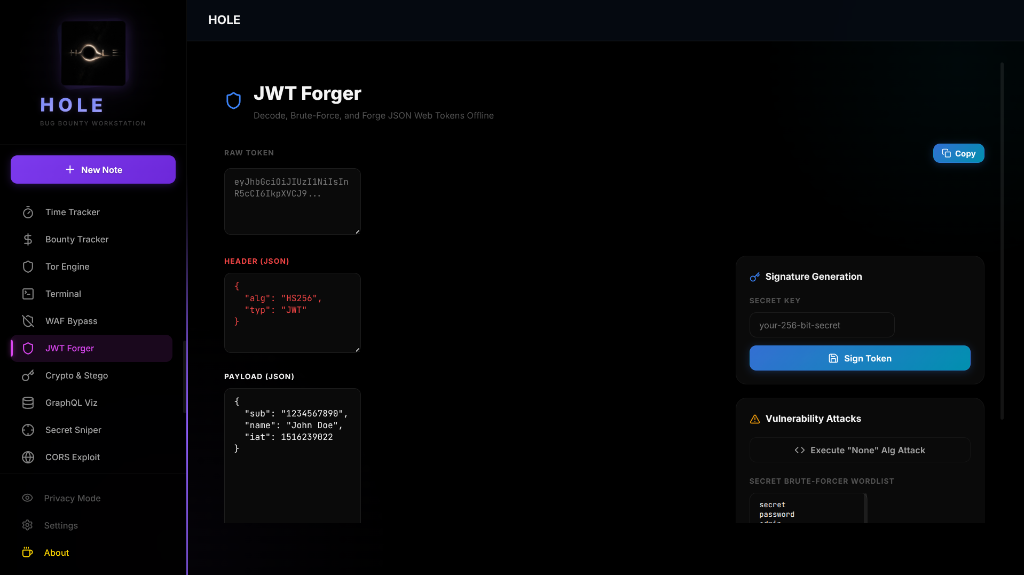Click the crossed shield WAF Bypass icon
The image size is (1024, 575).
point(28,321)
